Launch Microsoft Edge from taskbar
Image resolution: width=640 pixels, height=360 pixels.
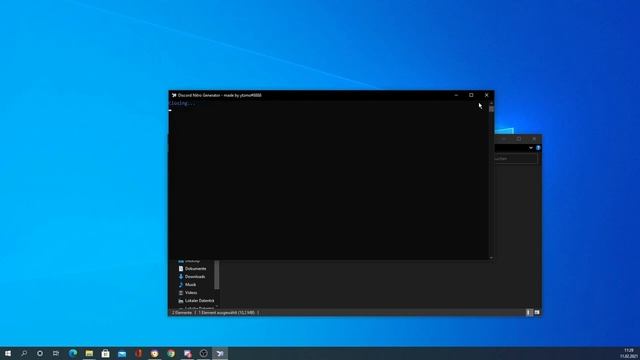pyautogui.click(x=73, y=353)
